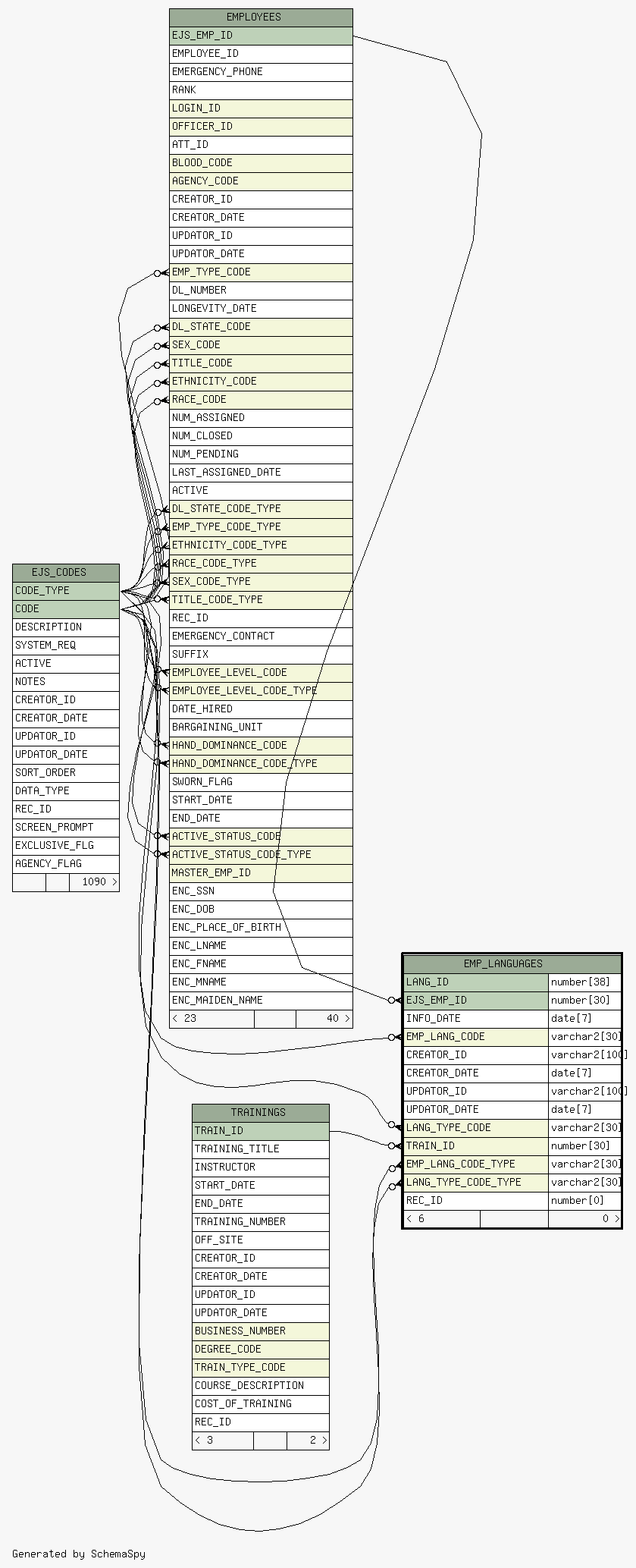
Task: Click AGENCY_FLAG column in EJS_CODES
Action: [x=66, y=864]
